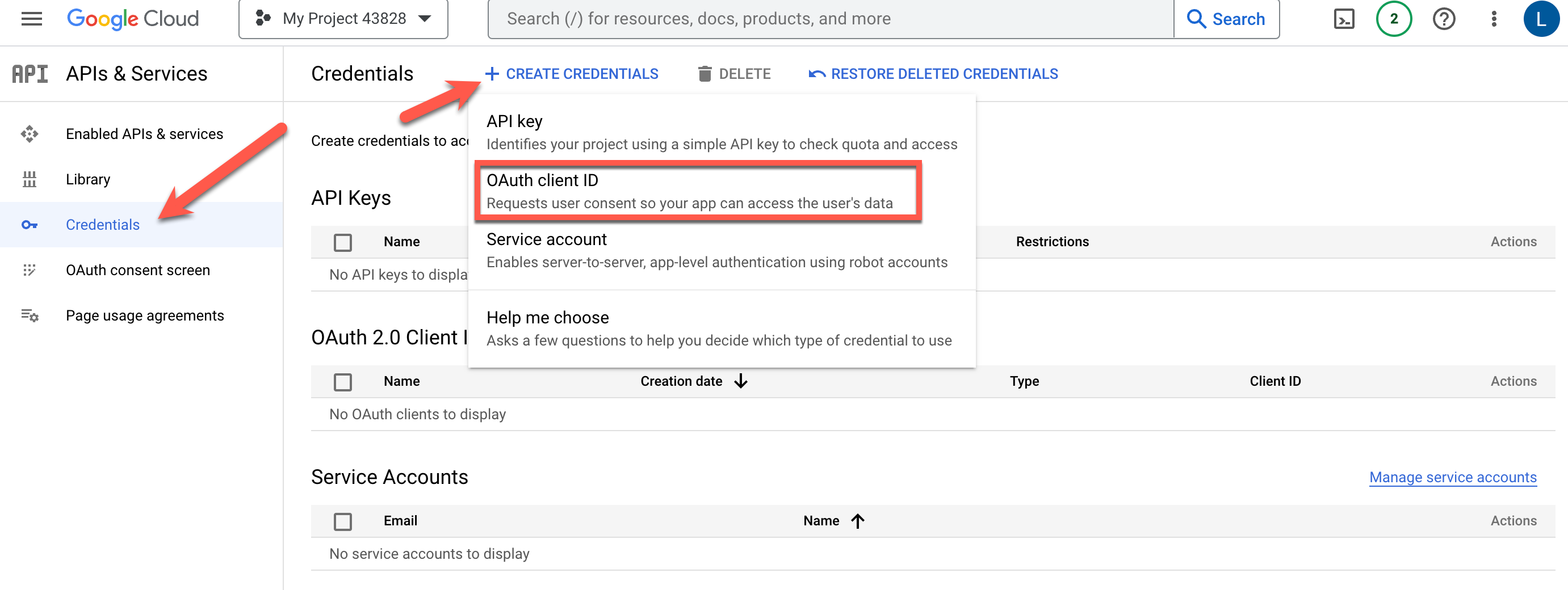Tick the API Keys table select-all checkbox
Image resolution: width=1568 pixels, height=590 pixels.
[x=343, y=242]
